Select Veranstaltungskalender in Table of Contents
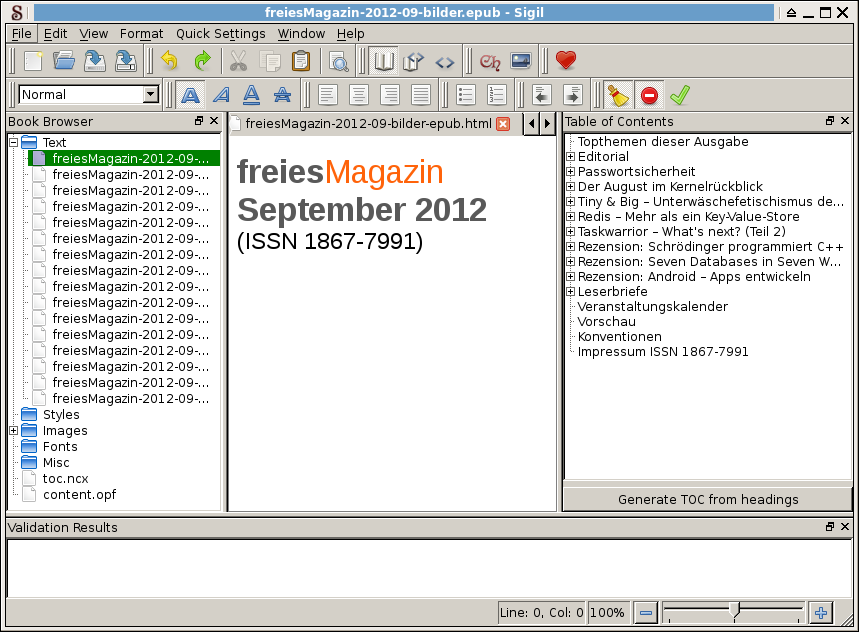 point(652,307)
